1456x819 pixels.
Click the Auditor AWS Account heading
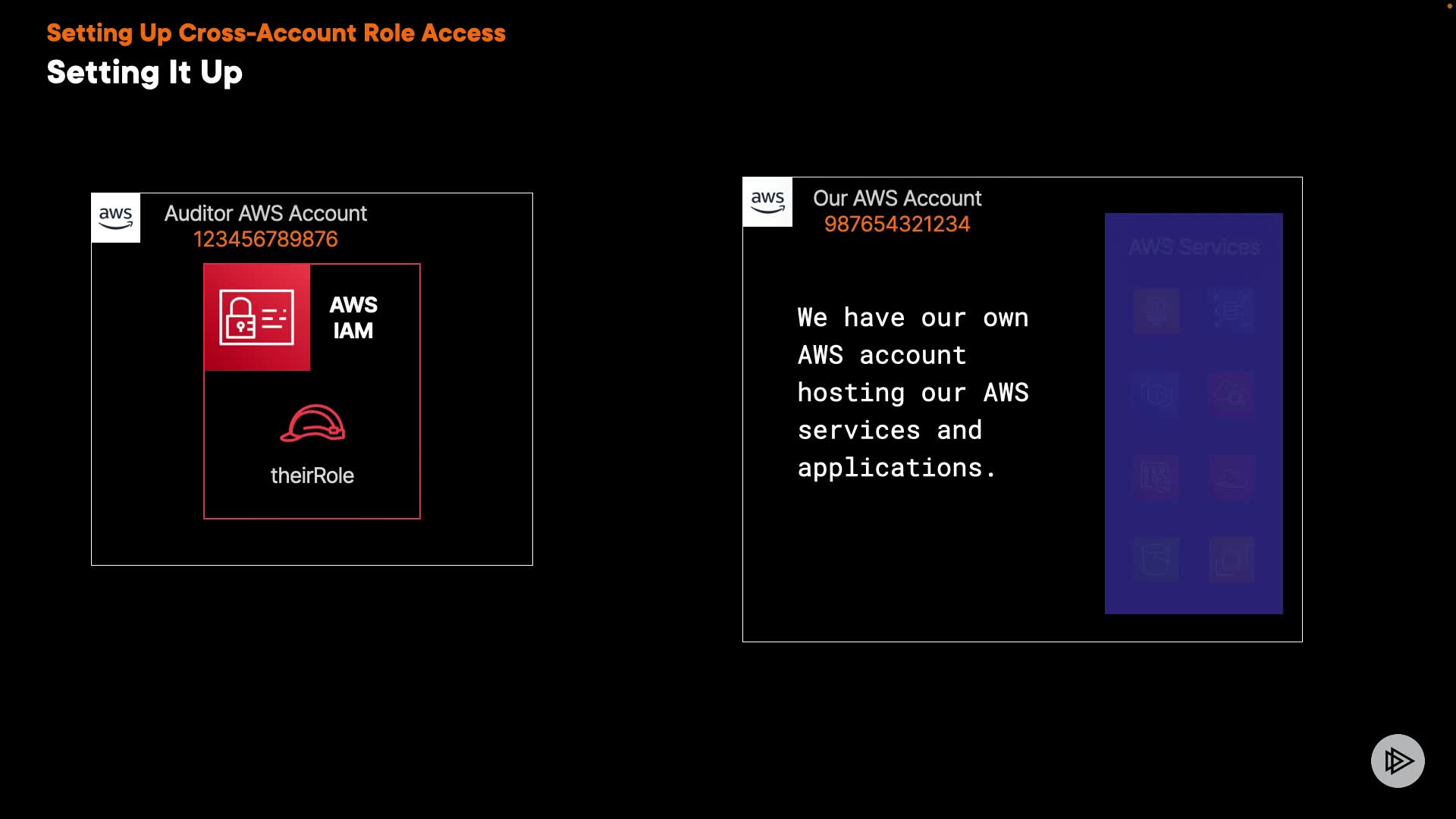click(265, 214)
